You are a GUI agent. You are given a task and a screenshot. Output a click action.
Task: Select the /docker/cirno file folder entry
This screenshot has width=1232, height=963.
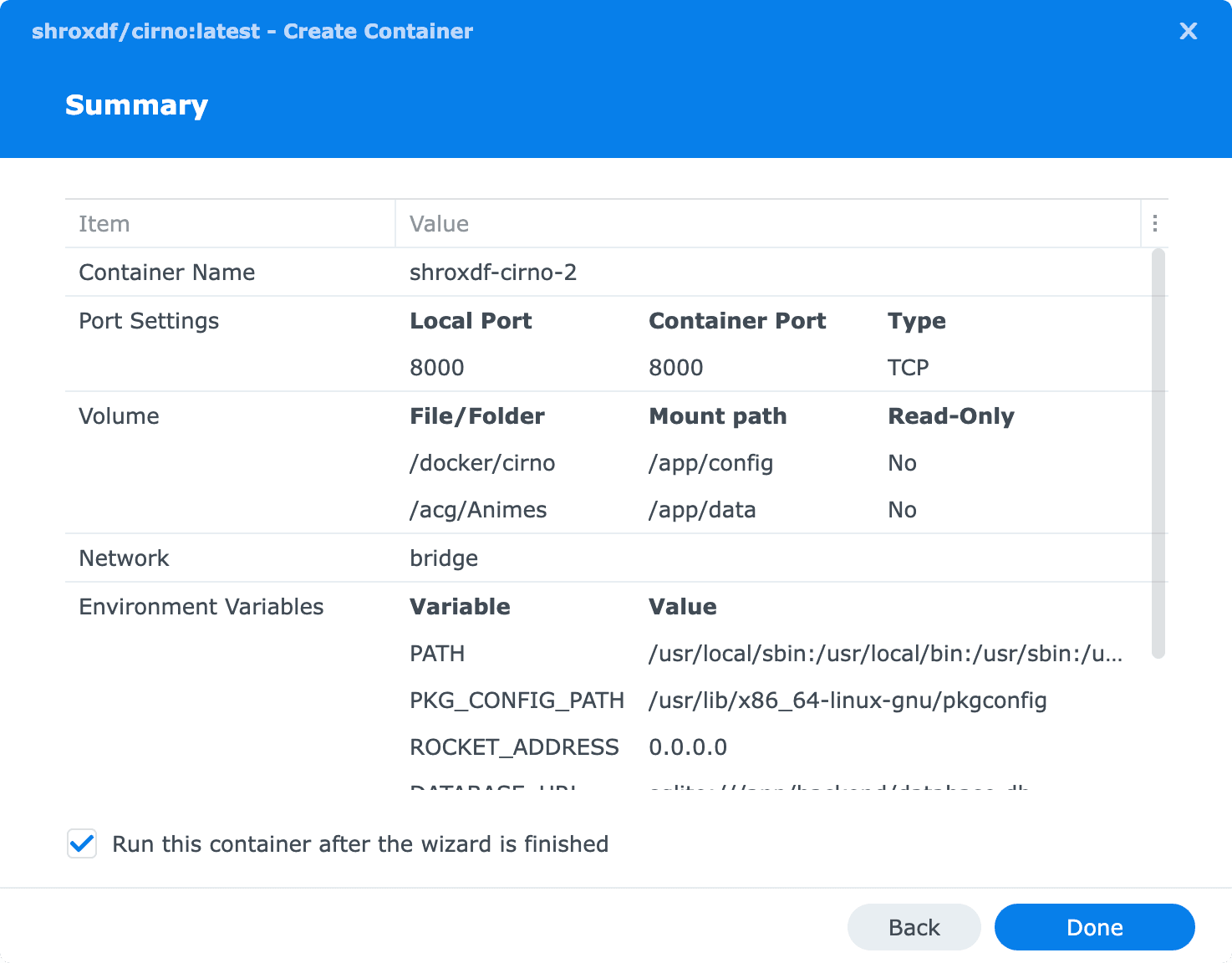[482, 462]
